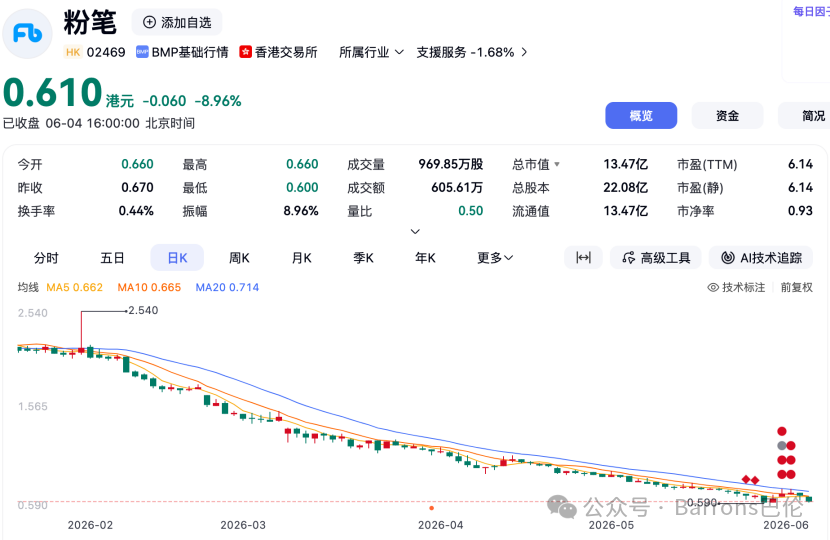Click the stacked red dot signals
This screenshot has width=830, height=540.
coord(786,453)
